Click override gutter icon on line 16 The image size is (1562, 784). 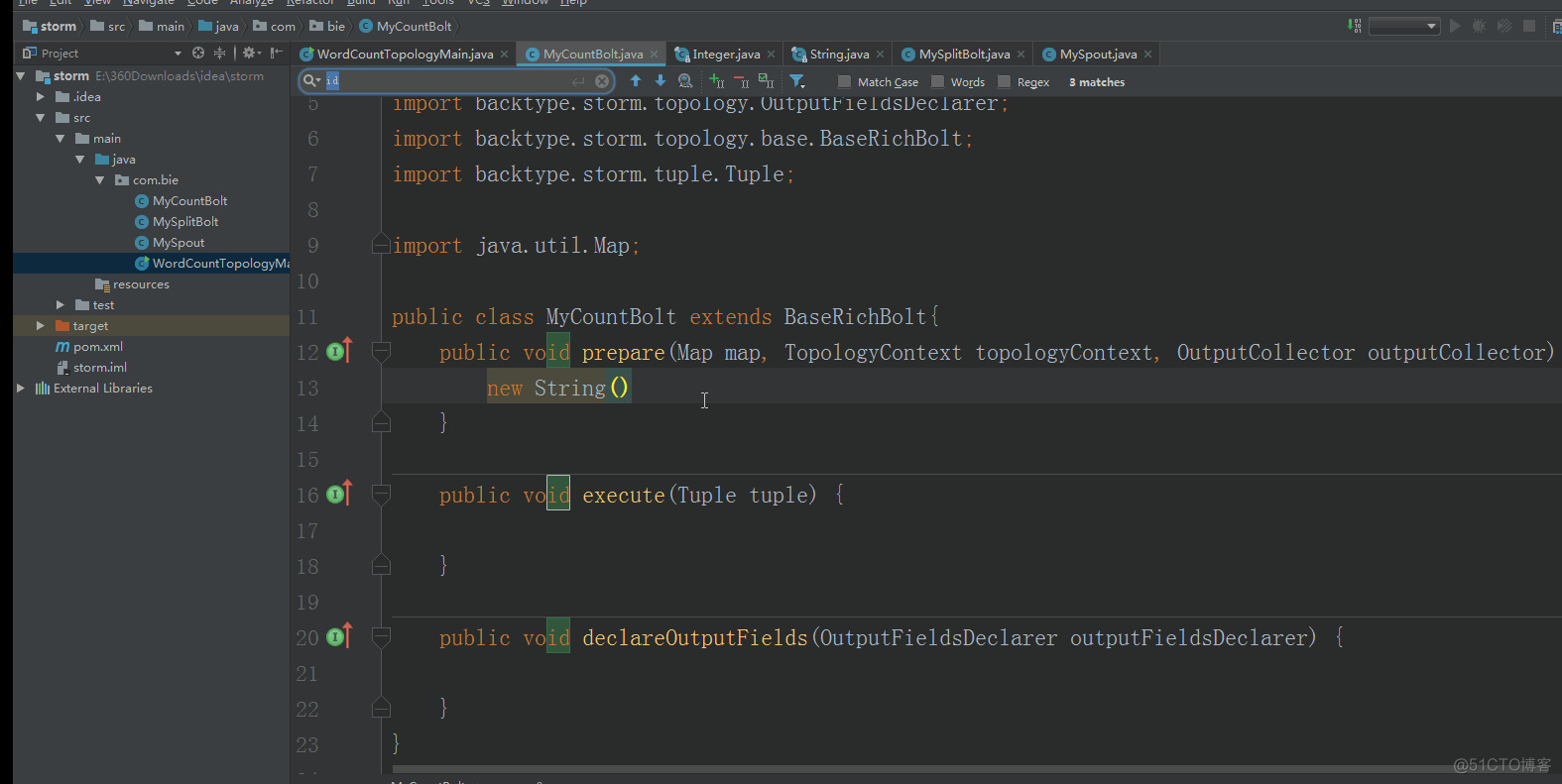coord(339,494)
